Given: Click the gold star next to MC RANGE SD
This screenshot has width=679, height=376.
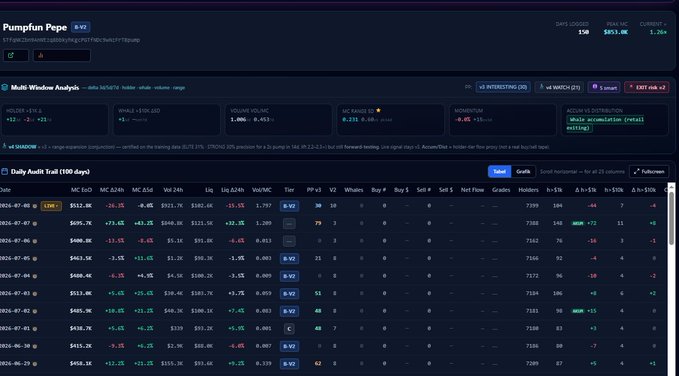Looking at the screenshot, I should 378,110.
